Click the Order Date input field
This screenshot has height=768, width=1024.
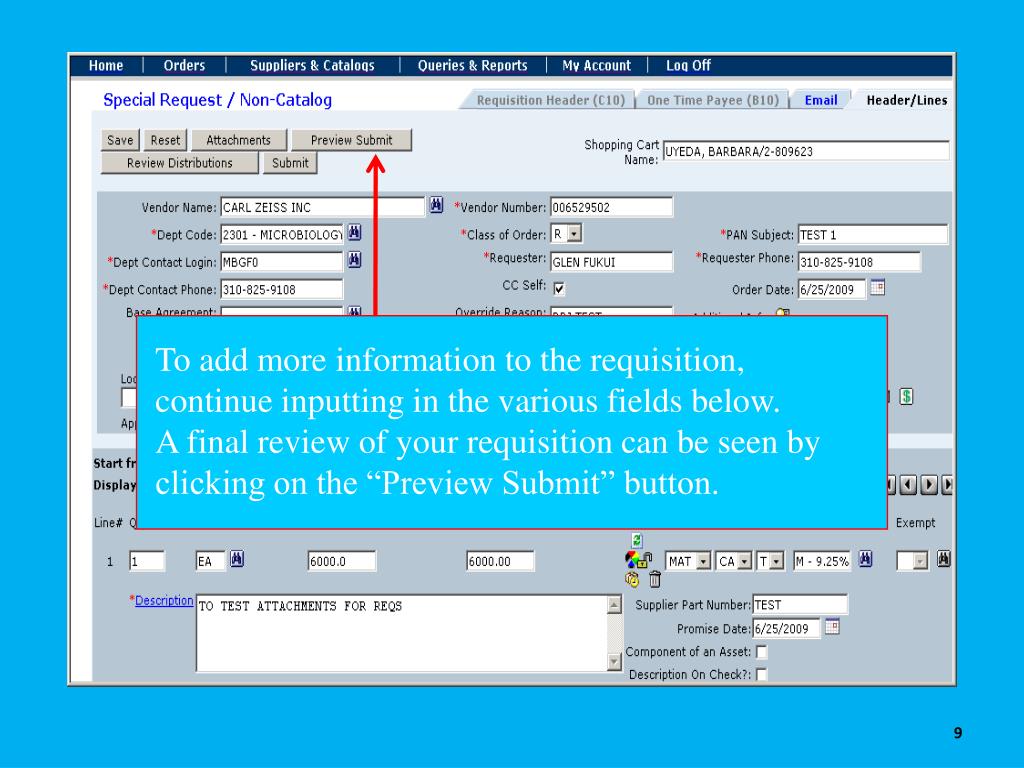click(x=832, y=289)
